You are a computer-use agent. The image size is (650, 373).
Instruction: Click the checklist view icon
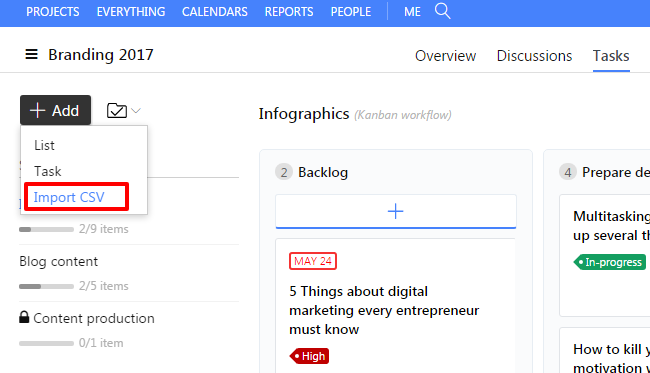point(117,111)
